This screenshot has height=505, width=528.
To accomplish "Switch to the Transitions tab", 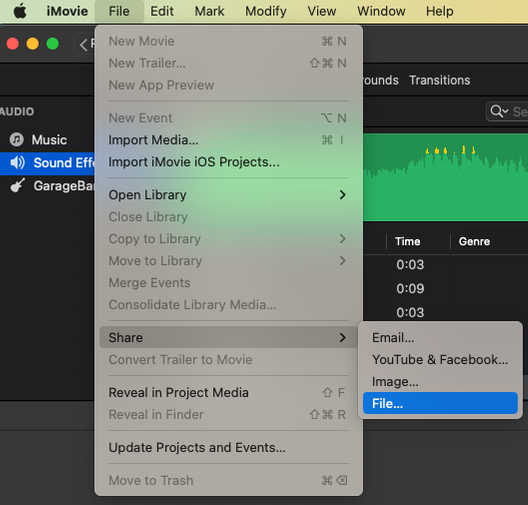I will [x=439, y=80].
